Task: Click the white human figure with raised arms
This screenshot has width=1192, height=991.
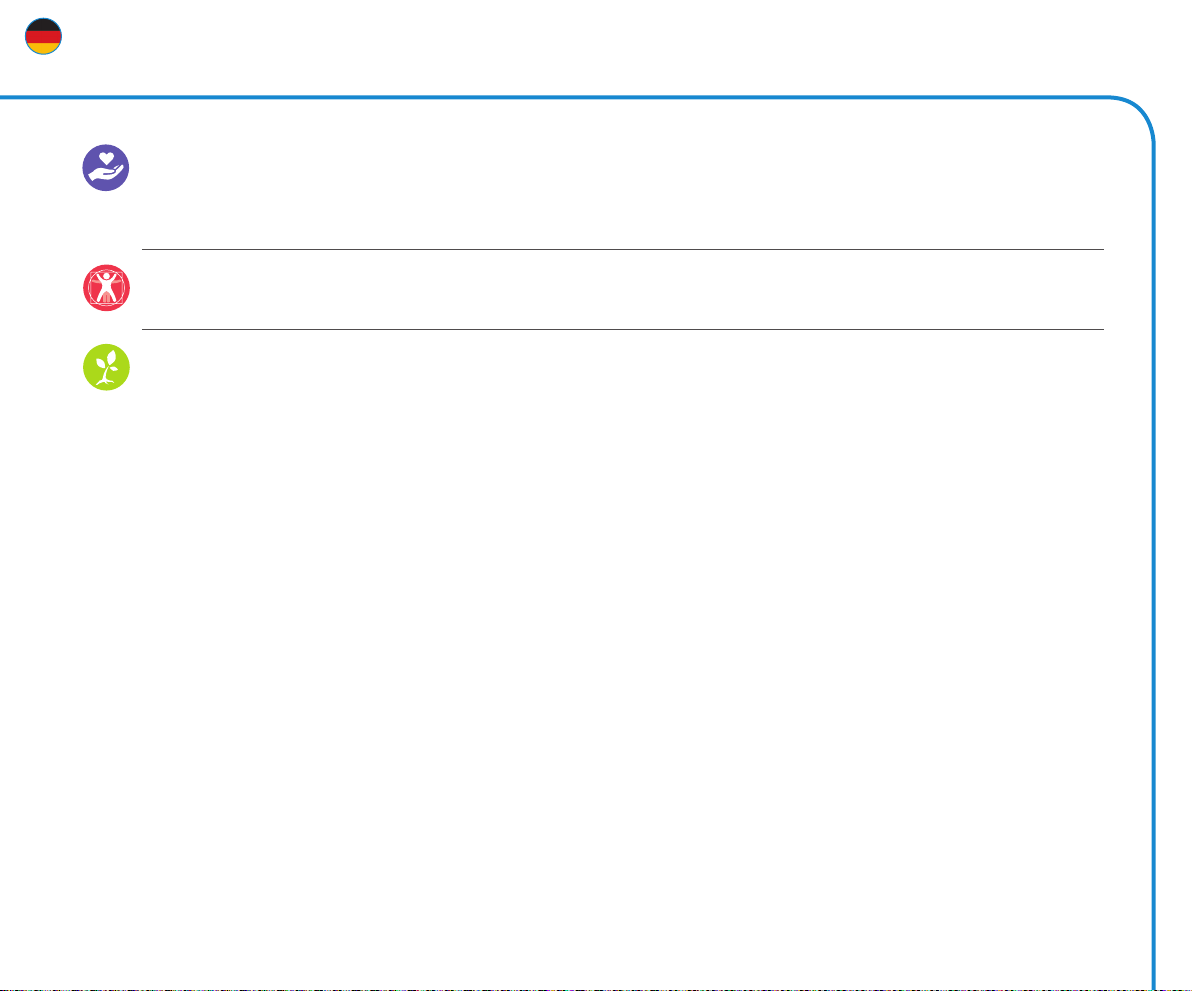Action: pos(106,287)
